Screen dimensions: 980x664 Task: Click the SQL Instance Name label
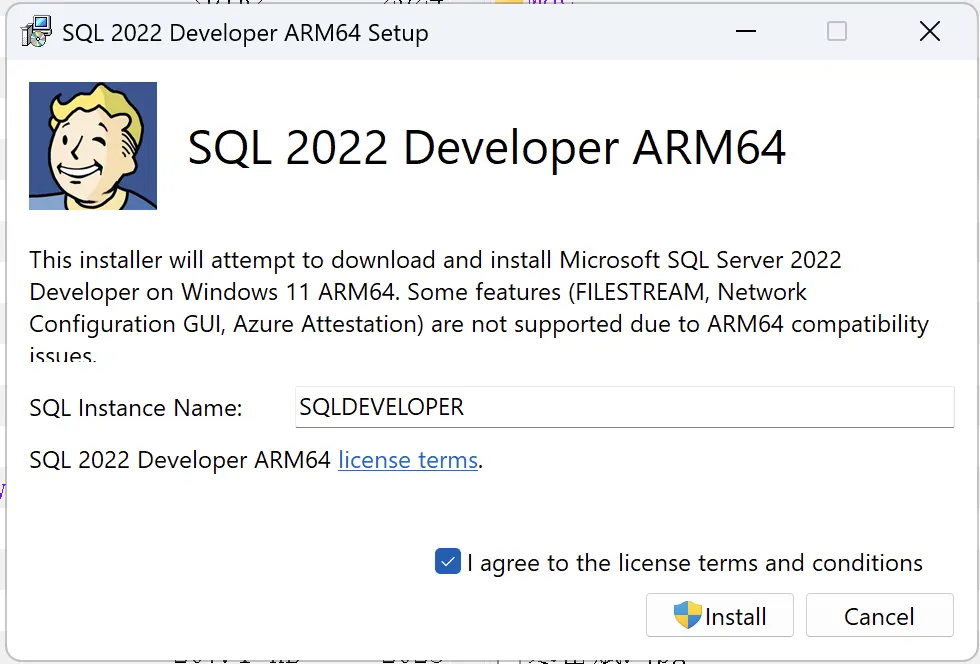click(x=138, y=407)
